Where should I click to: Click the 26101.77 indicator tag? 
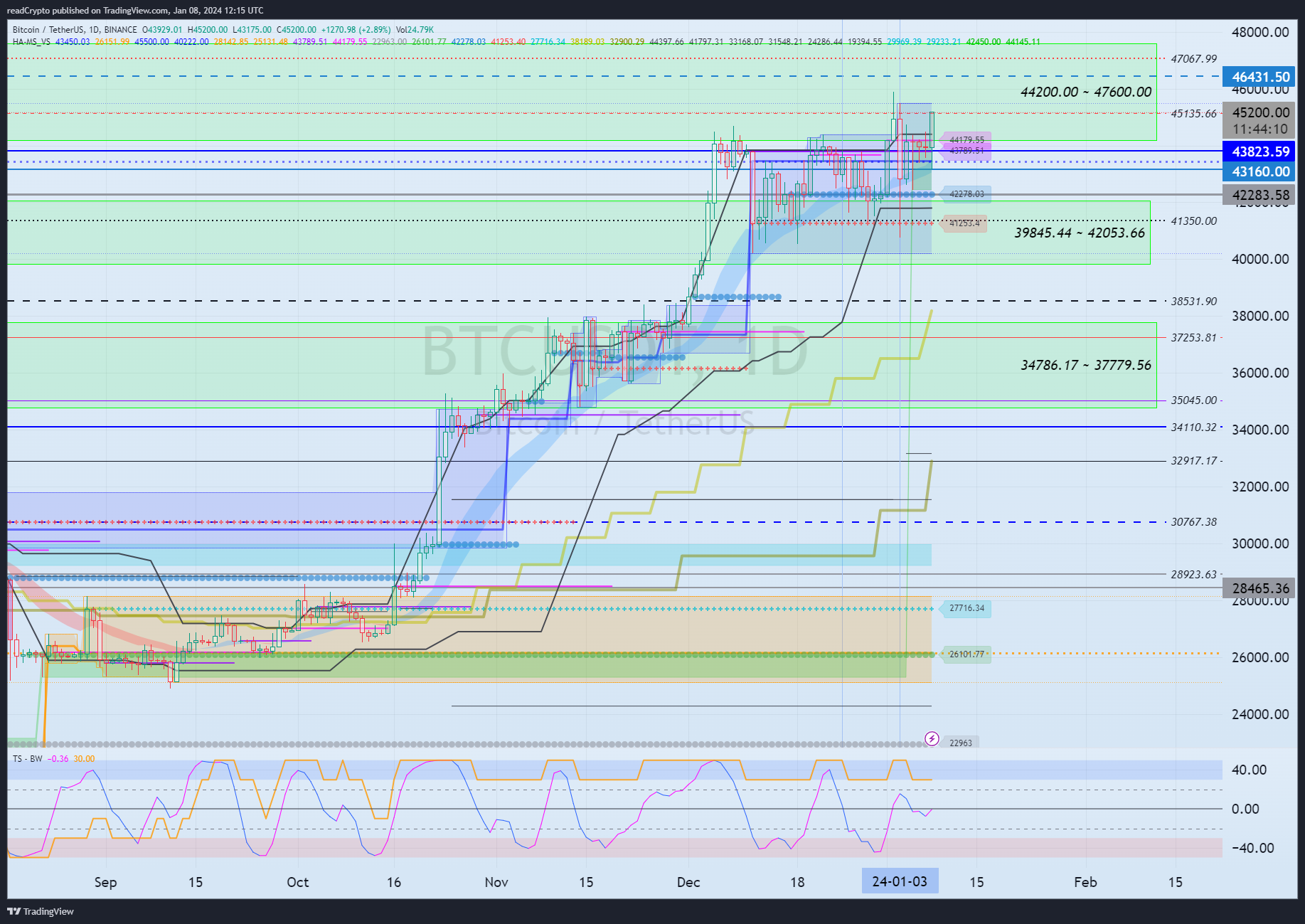click(966, 654)
